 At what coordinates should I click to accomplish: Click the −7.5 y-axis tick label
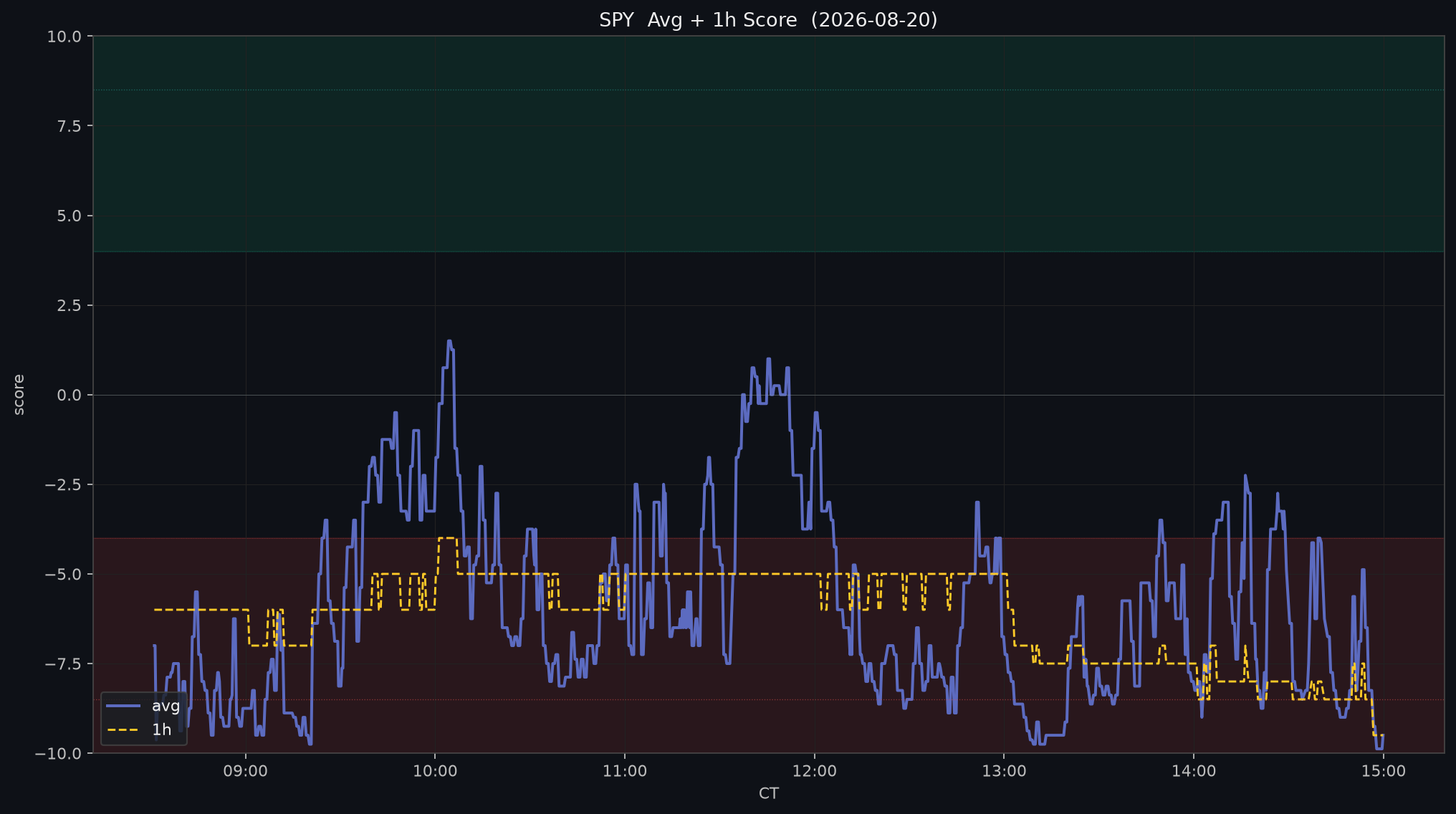tap(64, 664)
